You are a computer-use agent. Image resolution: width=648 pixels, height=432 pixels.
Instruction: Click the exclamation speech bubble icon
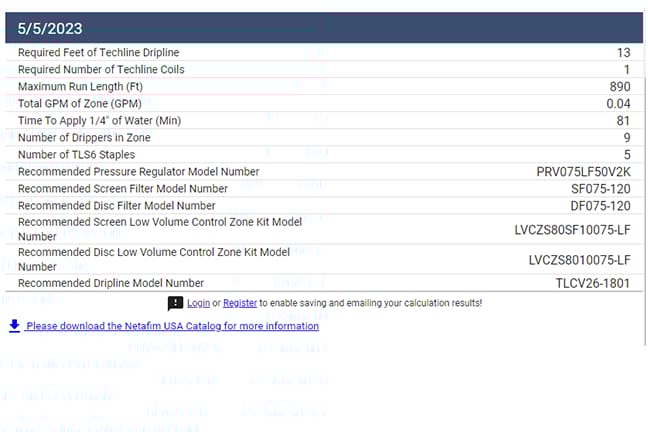[175, 303]
